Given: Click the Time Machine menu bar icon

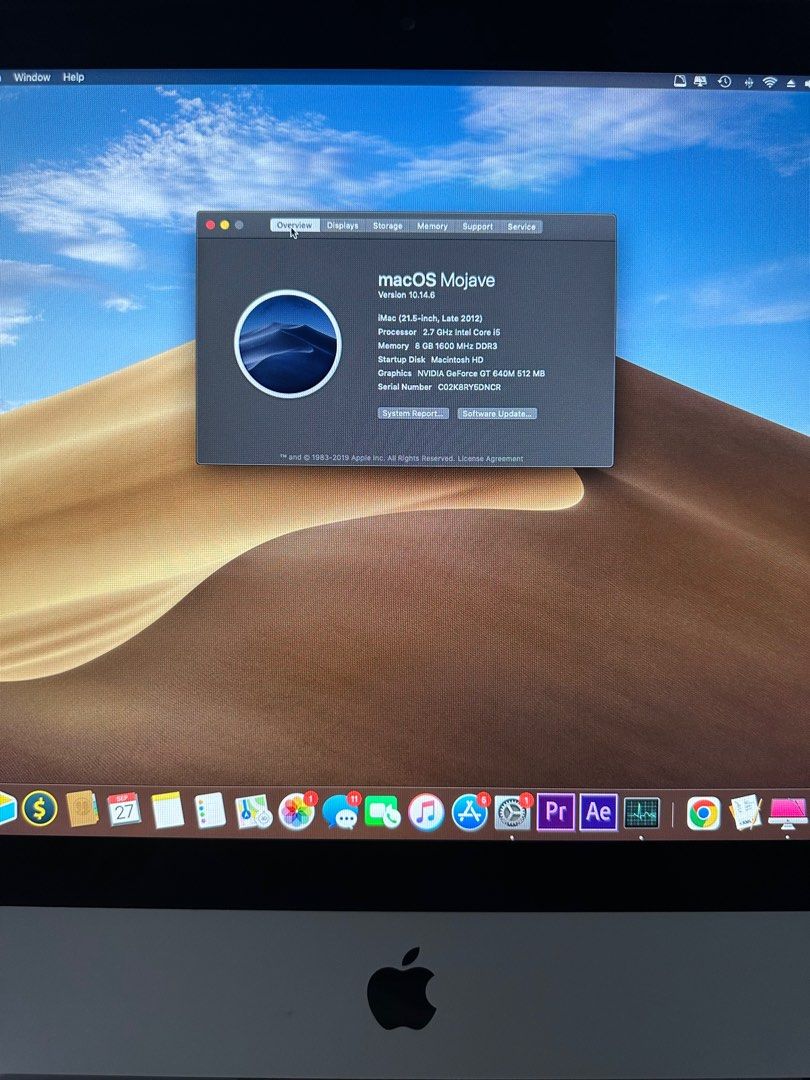Looking at the screenshot, I should 725,81.
